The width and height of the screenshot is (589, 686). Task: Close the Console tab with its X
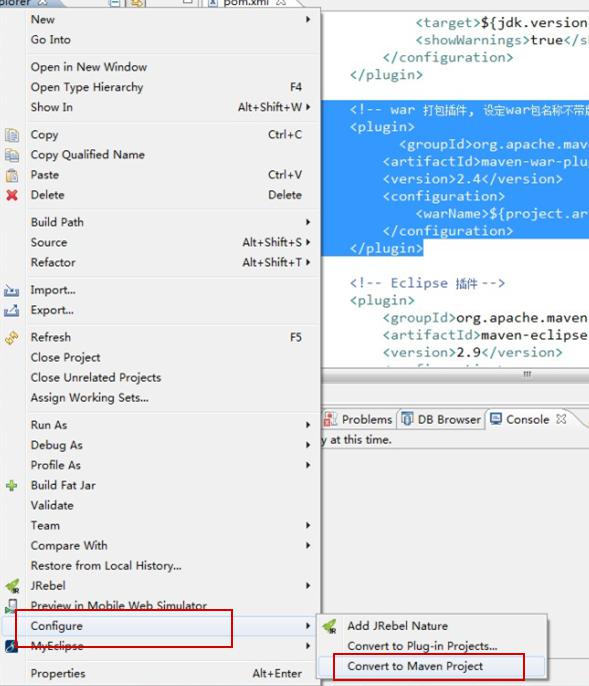click(x=561, y=419)
